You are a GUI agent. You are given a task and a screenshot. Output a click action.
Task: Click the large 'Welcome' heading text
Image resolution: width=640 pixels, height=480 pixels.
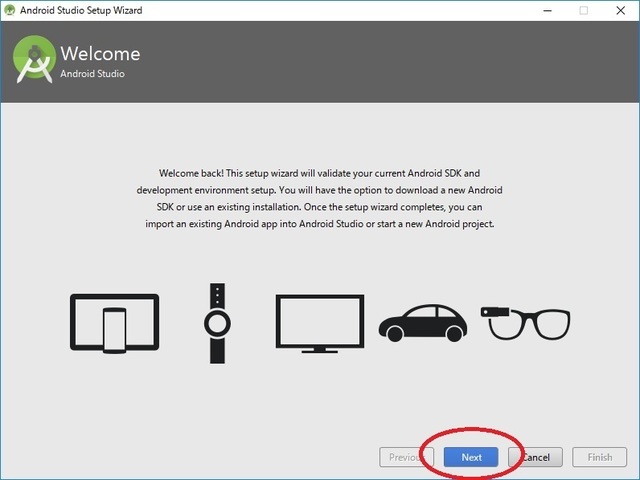coord(100,54)
